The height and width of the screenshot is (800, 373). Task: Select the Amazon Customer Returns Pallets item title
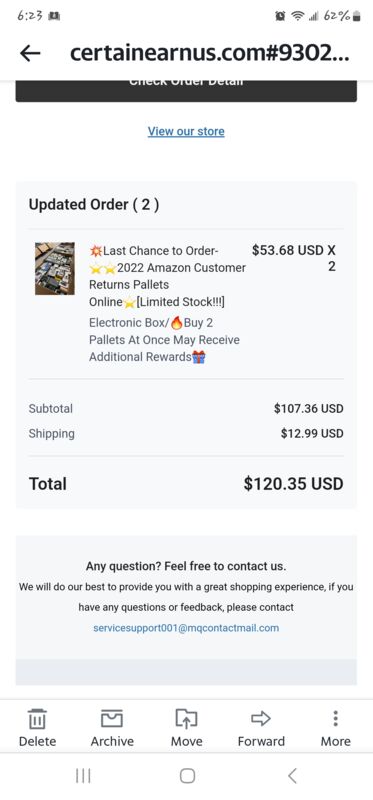point(167,276)
